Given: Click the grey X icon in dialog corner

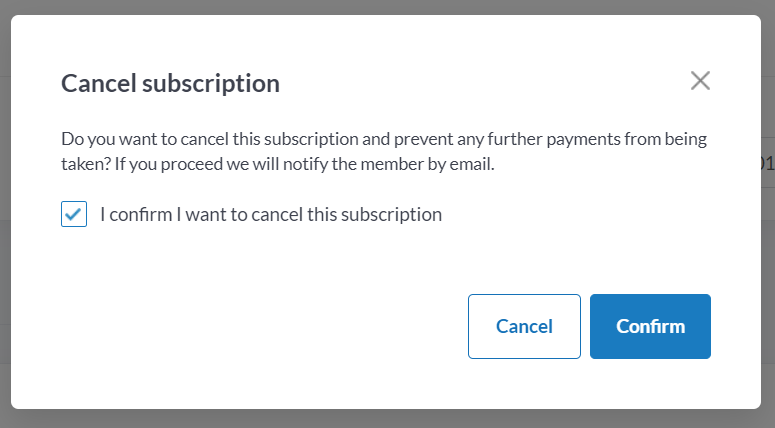Looking at the screenshot, I should point(700,81).
